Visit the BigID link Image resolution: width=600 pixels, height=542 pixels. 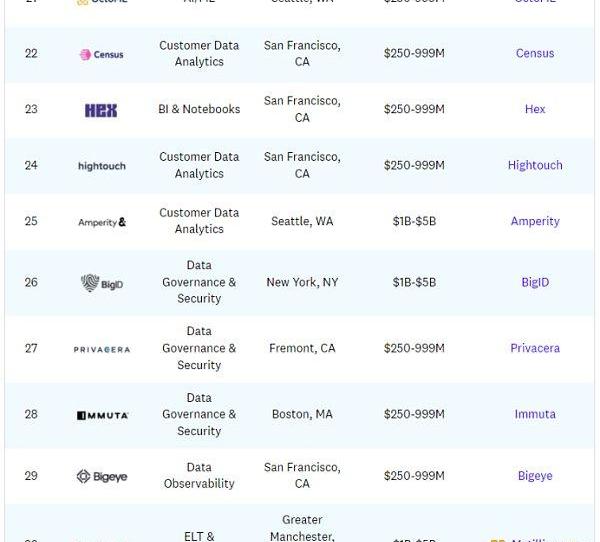tap(535, 282)
